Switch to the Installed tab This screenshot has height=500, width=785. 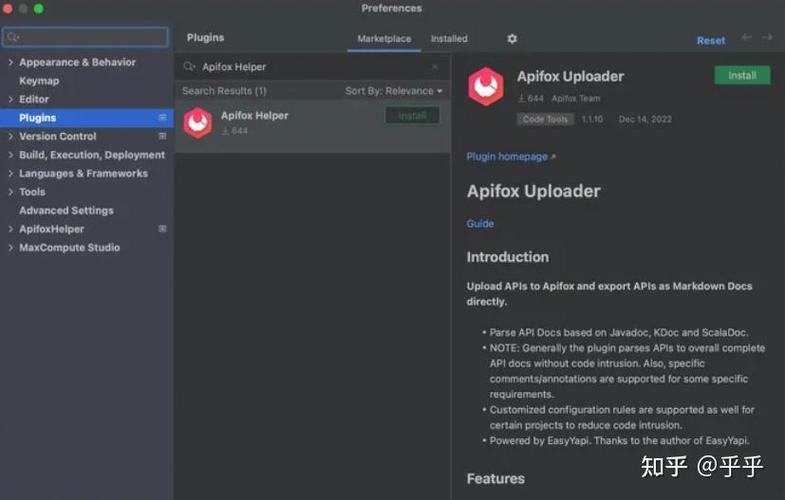point(449,39)
